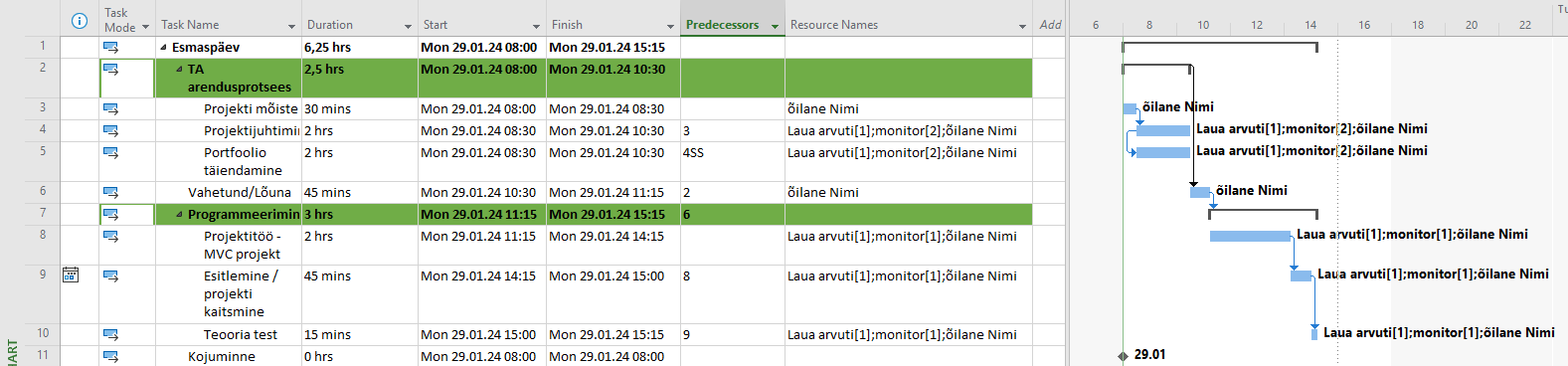Screen dimensions: 1568x366
Task: Click task mode icon for Portfoolio täiendamine
Action: click(x=110, y=152)
